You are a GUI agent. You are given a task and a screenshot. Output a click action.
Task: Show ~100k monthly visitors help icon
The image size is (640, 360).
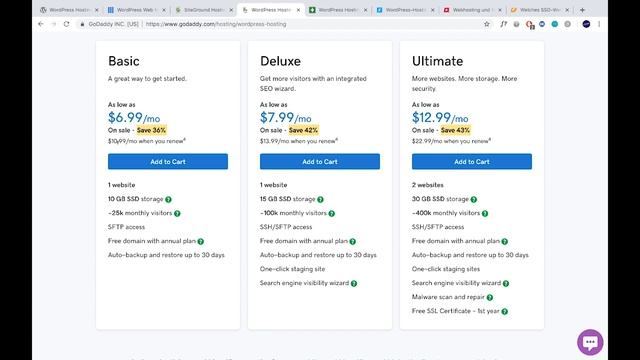click(x=332, y=213)
